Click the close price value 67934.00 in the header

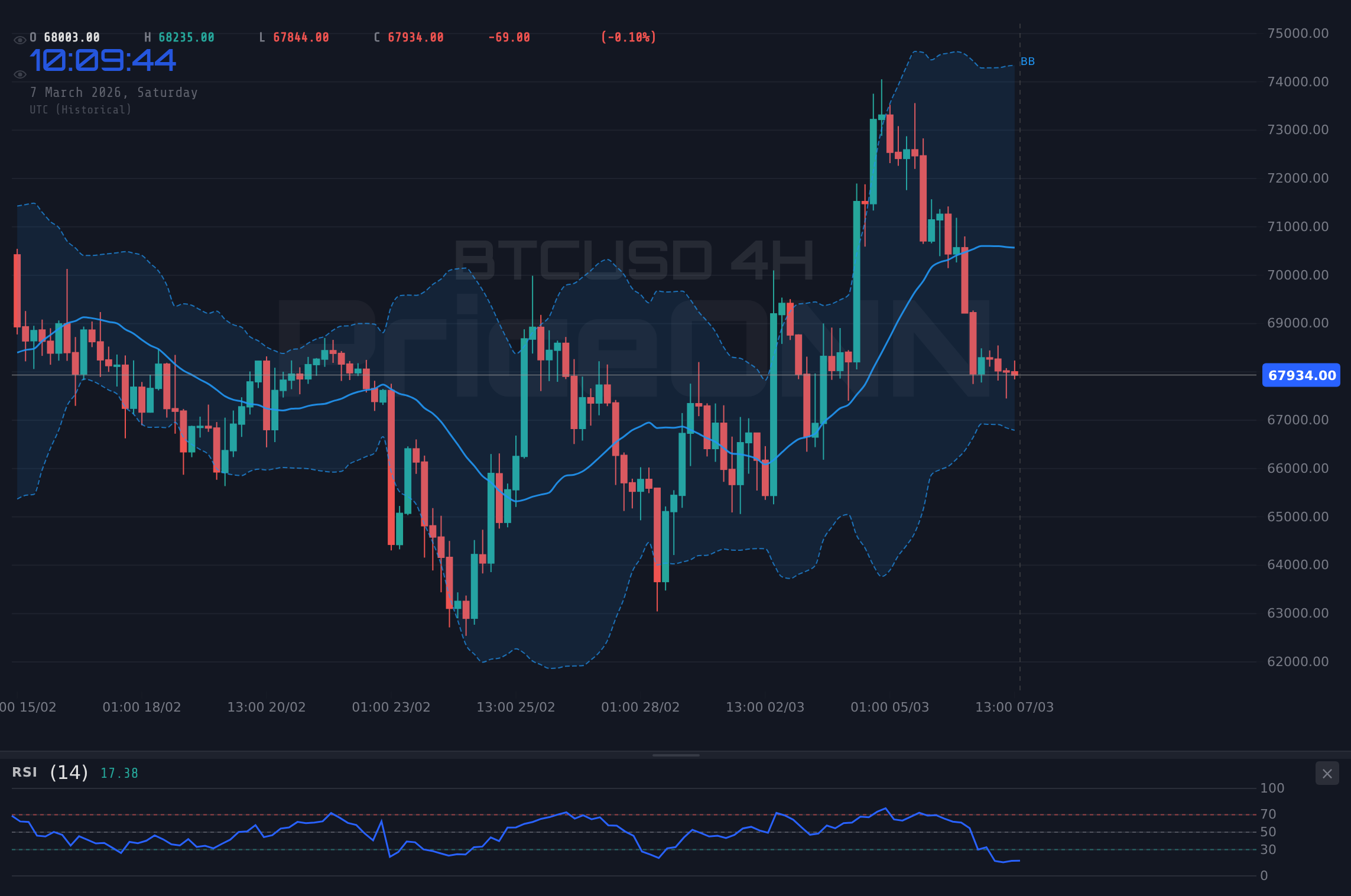415,38
